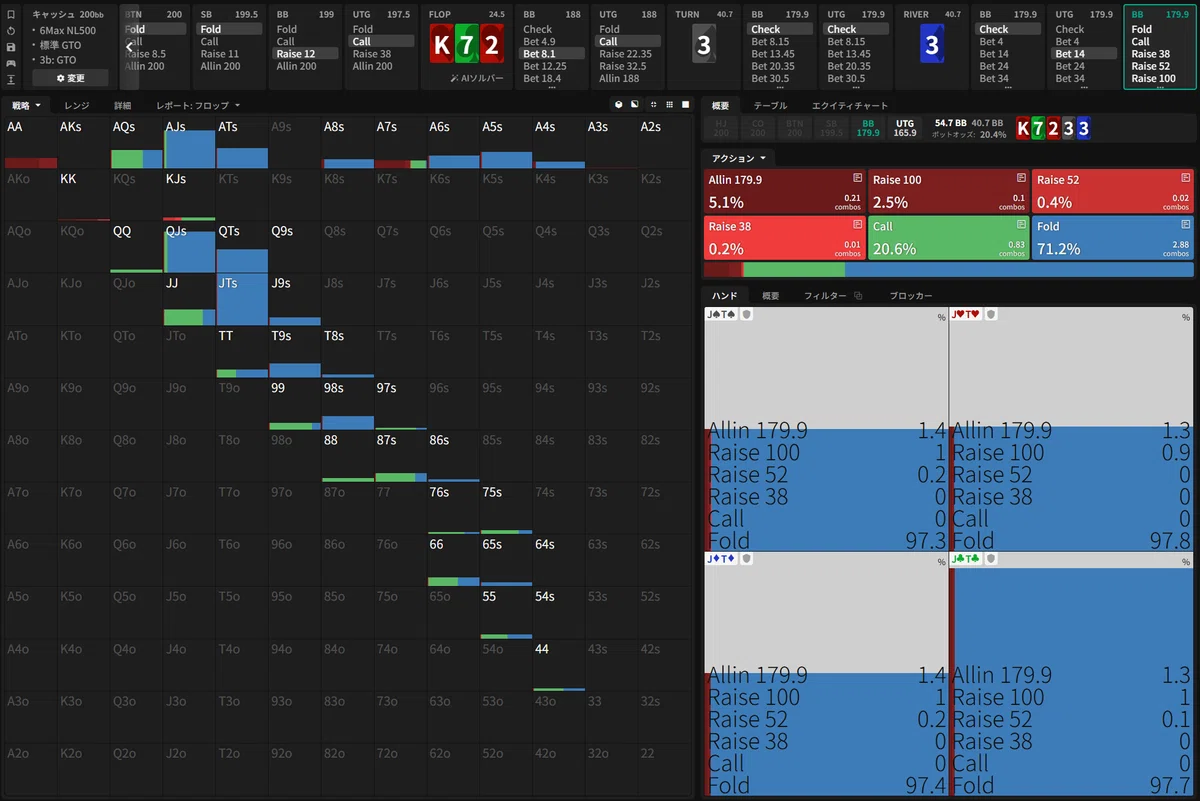Expand more bet sizes under flop BB column

point(553,87)
